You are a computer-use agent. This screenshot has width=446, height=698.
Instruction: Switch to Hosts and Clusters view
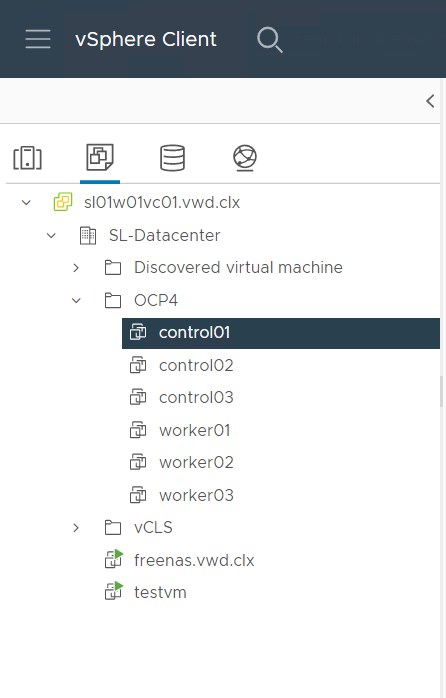tap(28, 158)
